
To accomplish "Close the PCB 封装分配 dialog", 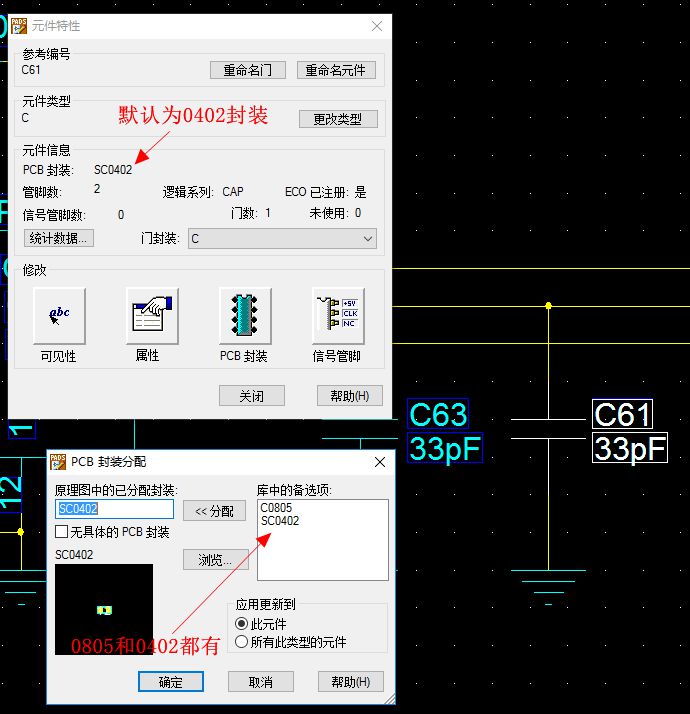I will [380, 462].
